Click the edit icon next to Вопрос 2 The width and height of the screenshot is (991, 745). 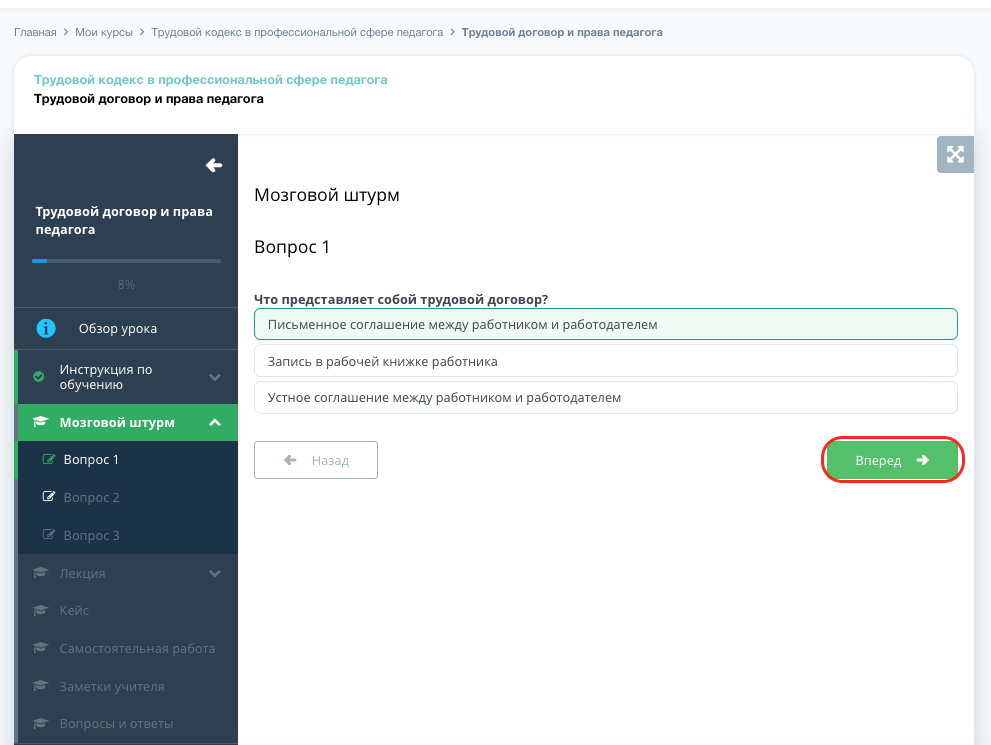pyautogui.click(x=48, y=497)
